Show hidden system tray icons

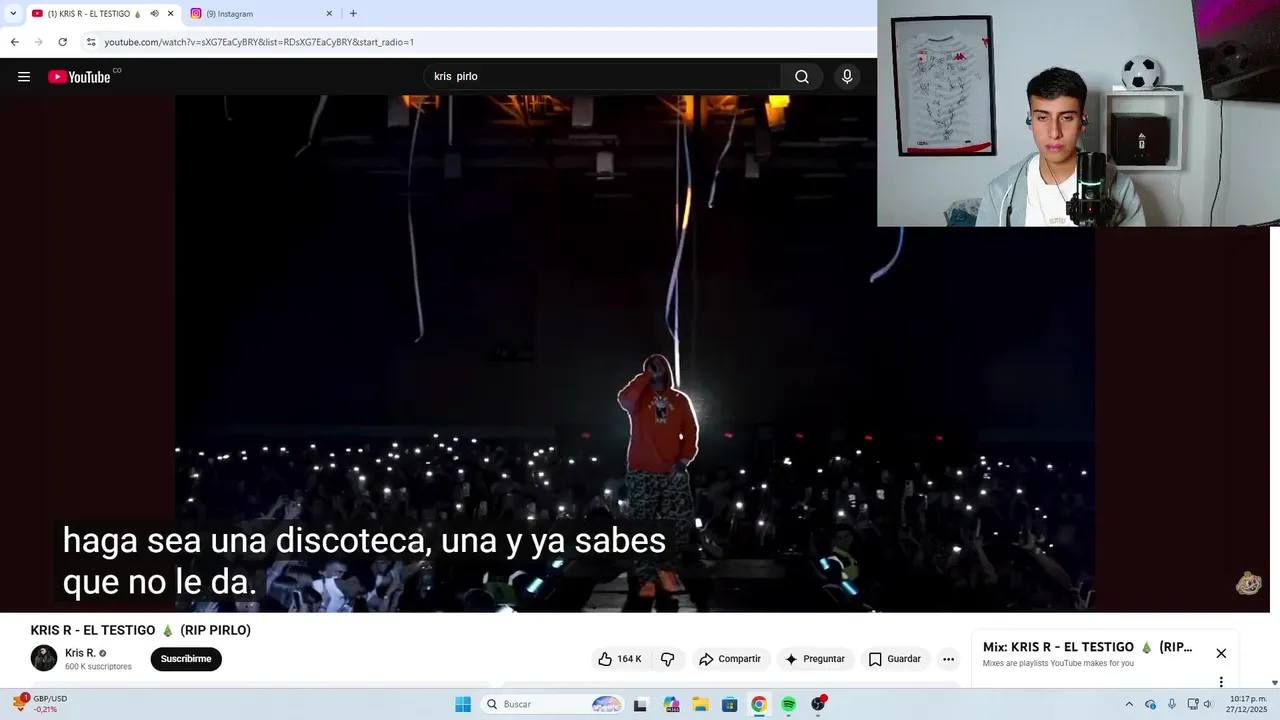tap(1129, 704)
